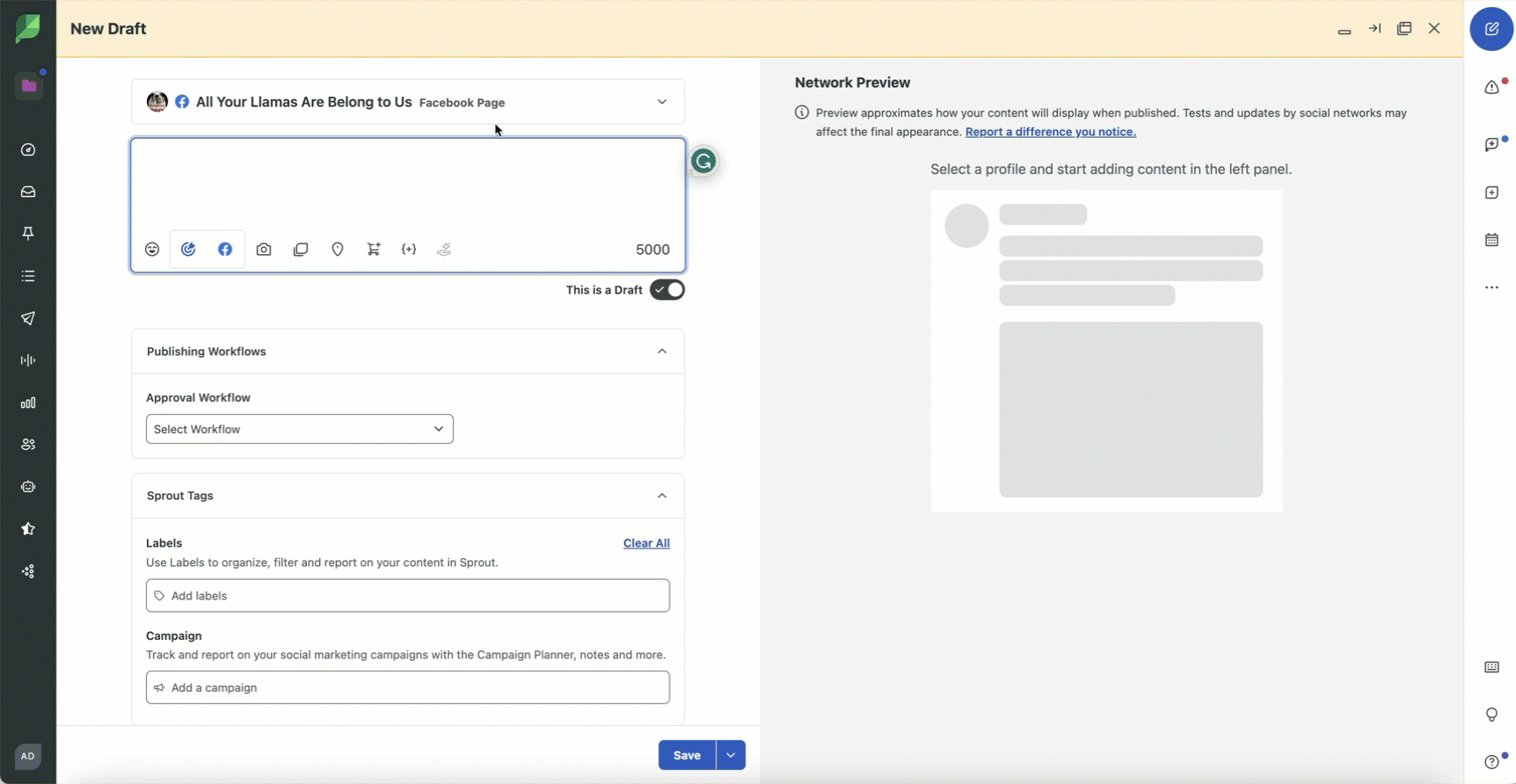This screenshot has height=784, width=1516.
Task: Open the emoji picker in the composer
Action: click(x=152, y=250)
